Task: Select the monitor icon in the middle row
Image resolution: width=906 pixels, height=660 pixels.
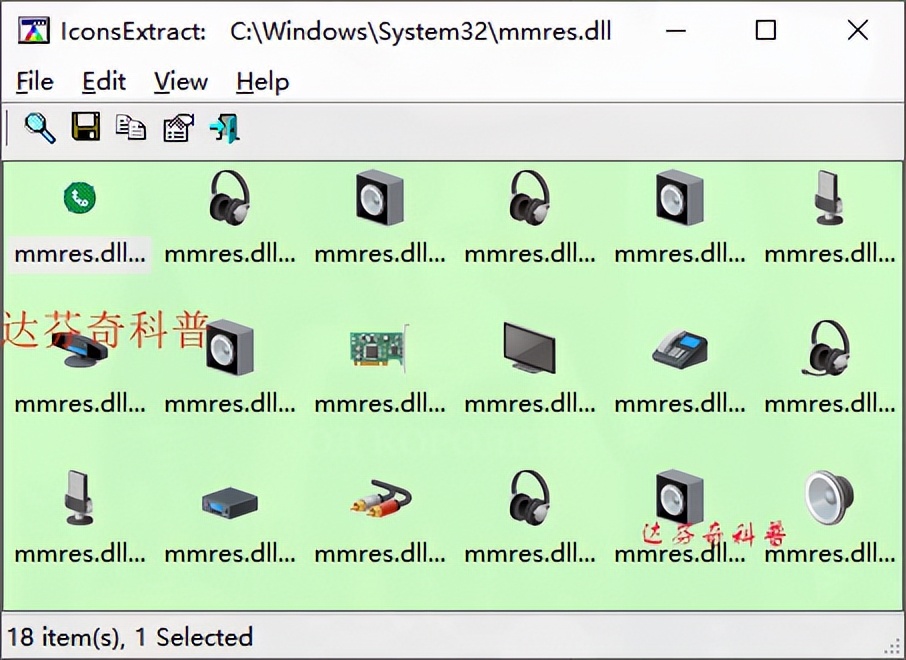Action: click(x=529, y=348)
